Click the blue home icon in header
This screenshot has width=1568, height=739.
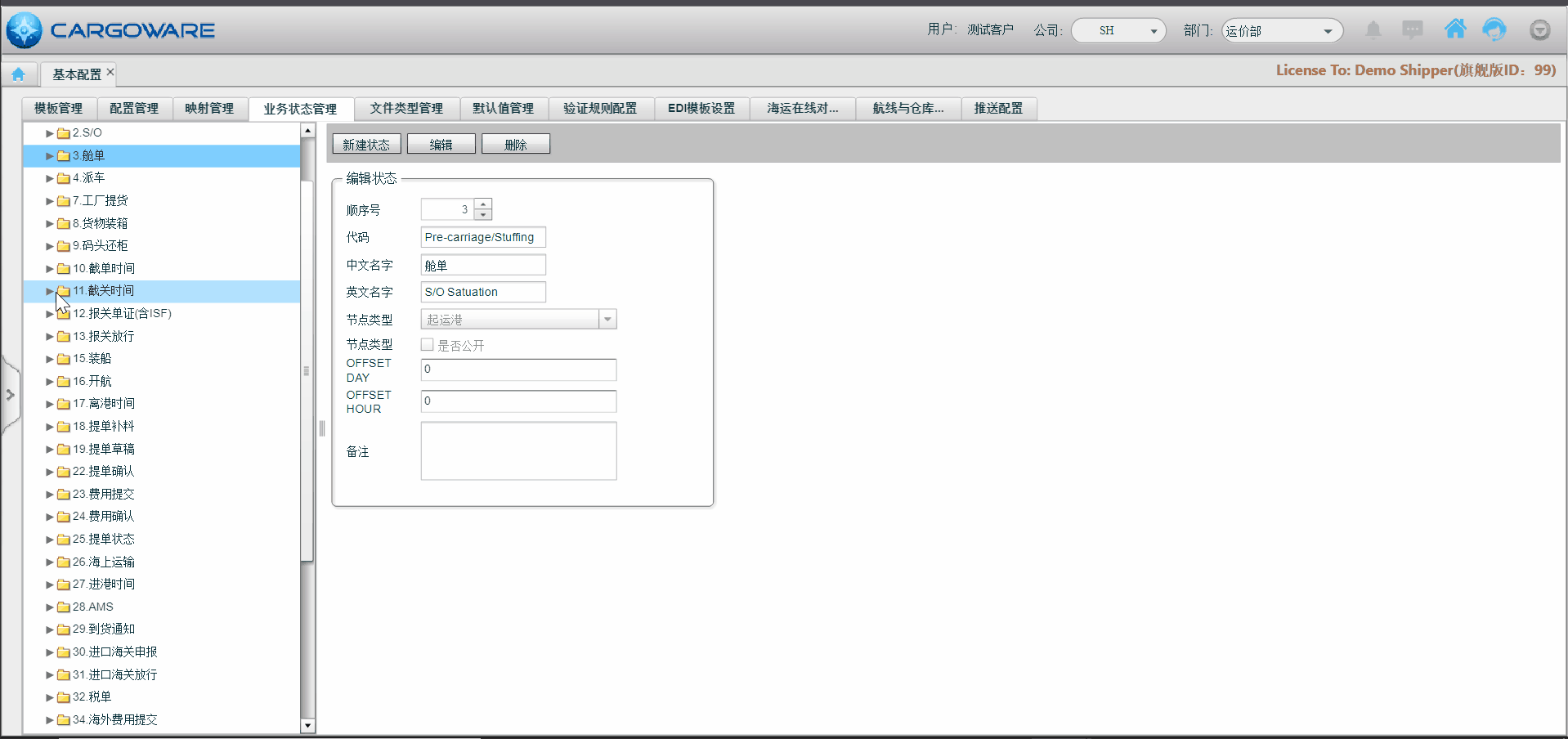click(1455, 29)
